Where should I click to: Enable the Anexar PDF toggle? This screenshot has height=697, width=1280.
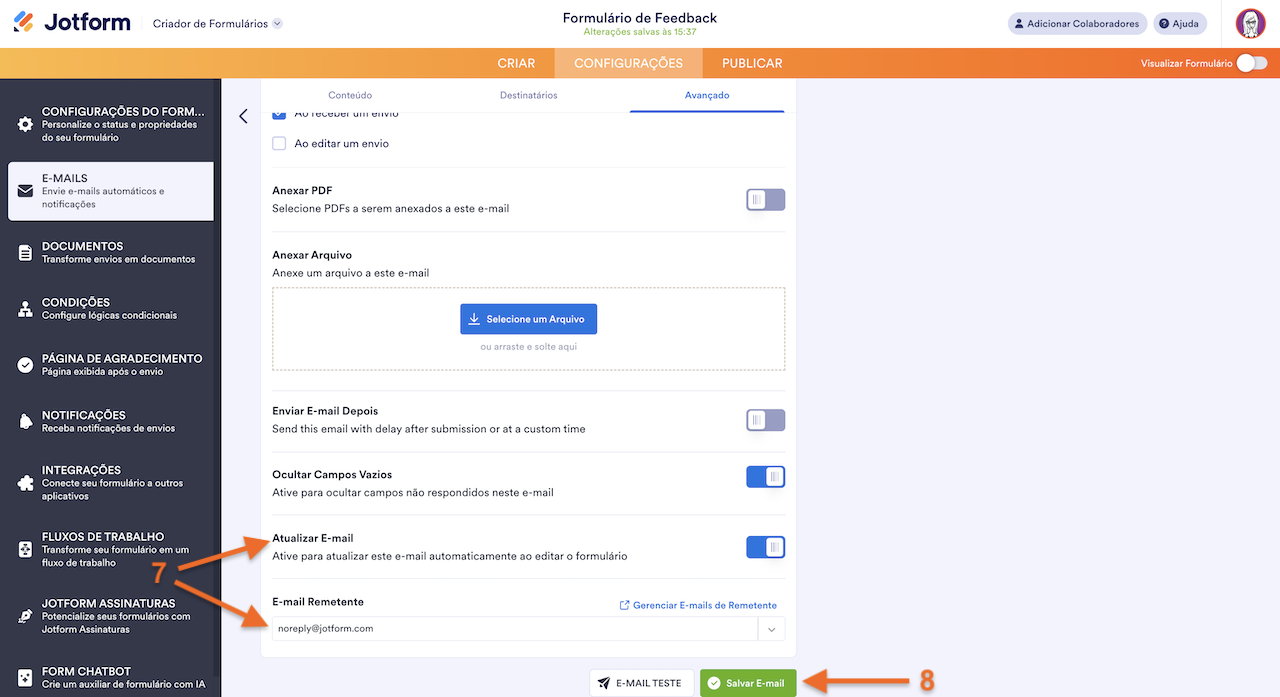[765, 200]
